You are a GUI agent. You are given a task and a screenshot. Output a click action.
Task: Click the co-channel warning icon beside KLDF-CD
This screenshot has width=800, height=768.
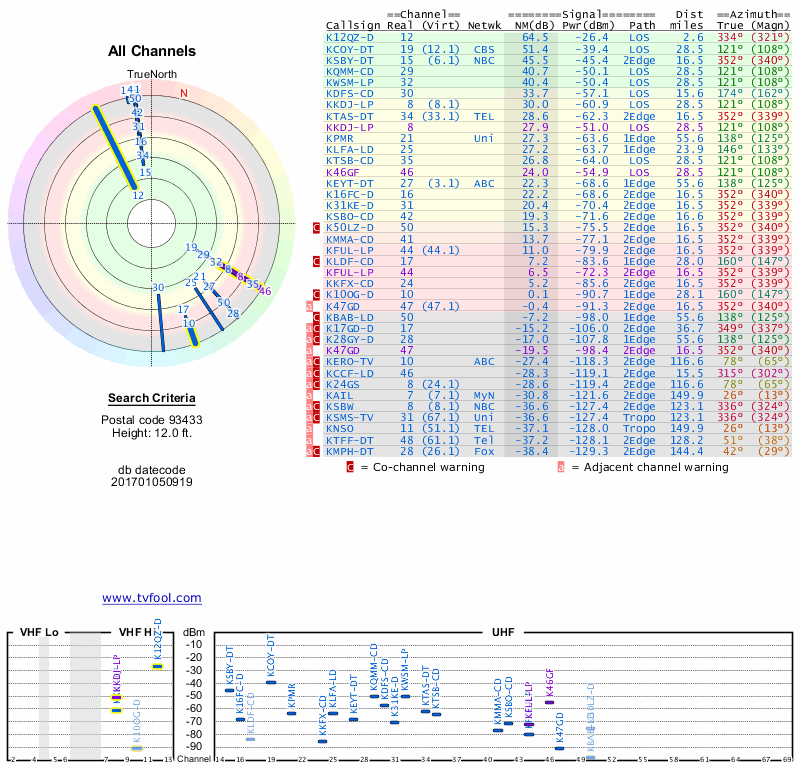click(x=316, y=261)
